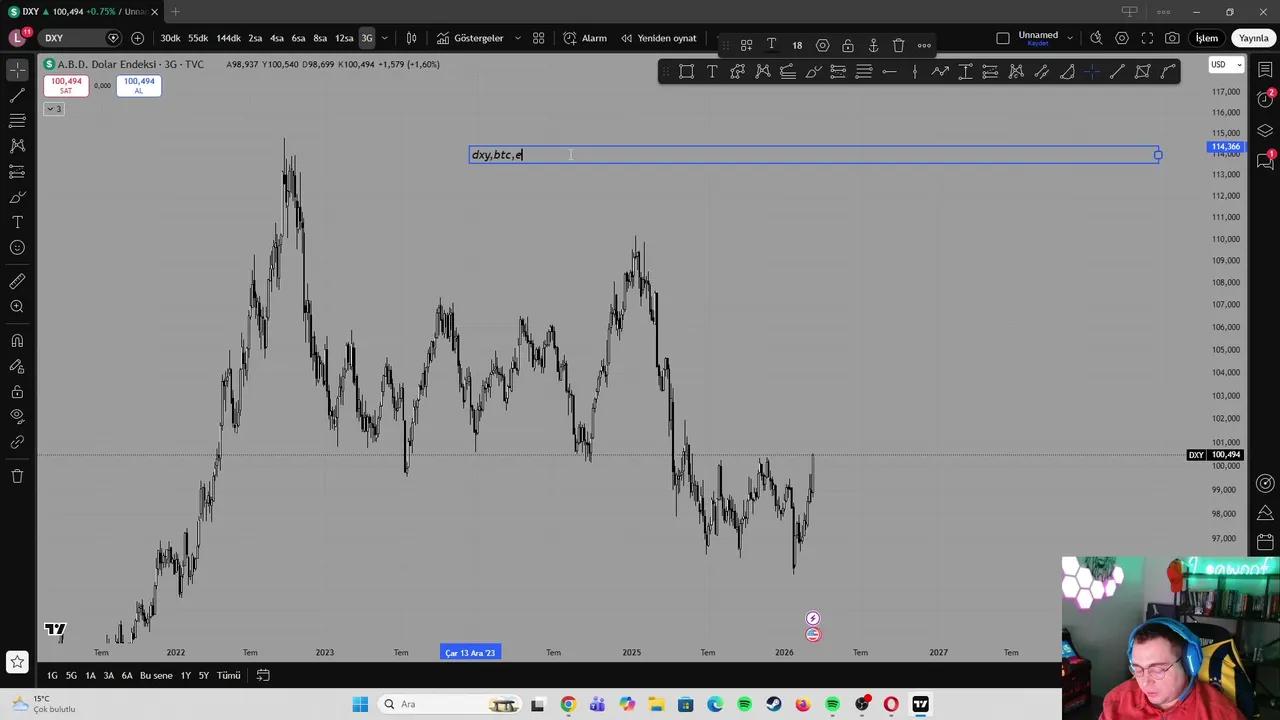
Task: Toggle magnet mode in left sidebar
Action: pyautogui.click(x=17, y=341)
